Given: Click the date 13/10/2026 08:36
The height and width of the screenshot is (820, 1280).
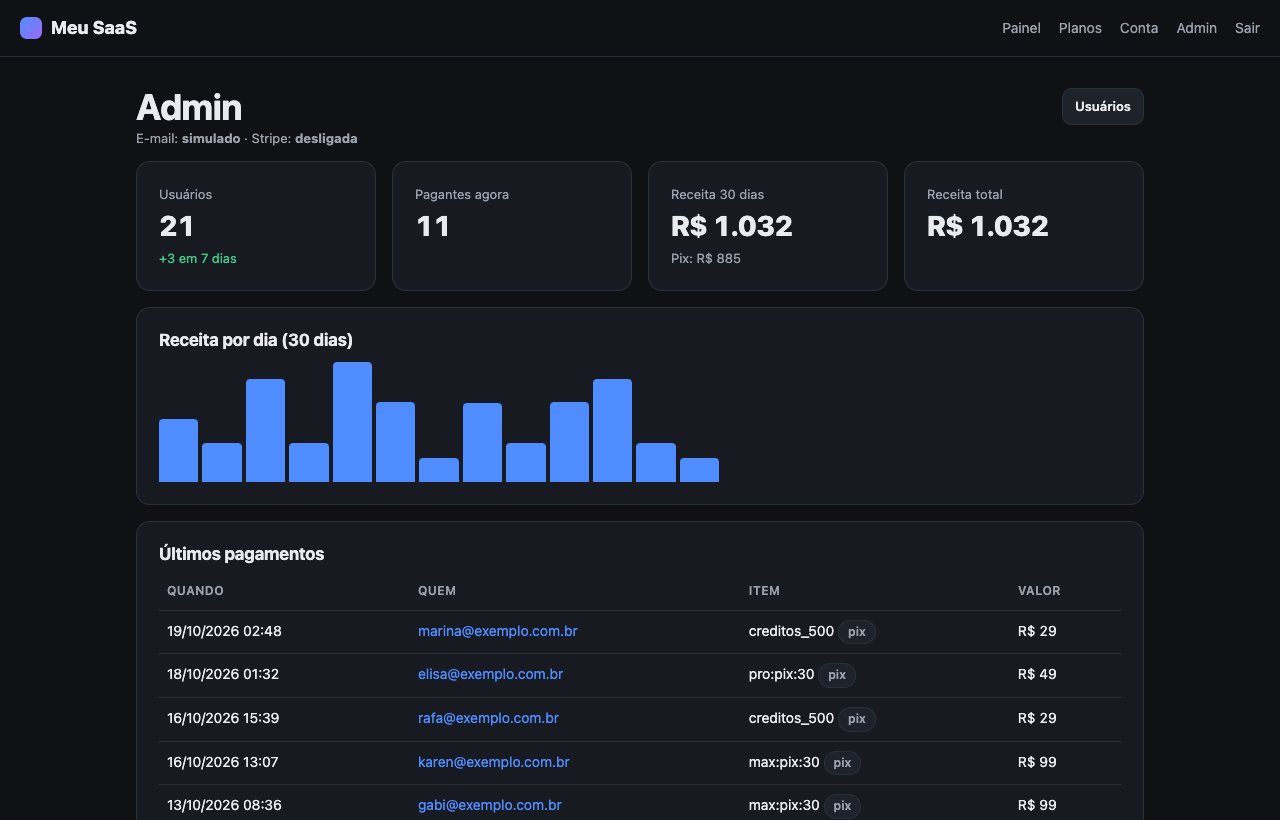Looking at the screenshot, I should (224, 805).
